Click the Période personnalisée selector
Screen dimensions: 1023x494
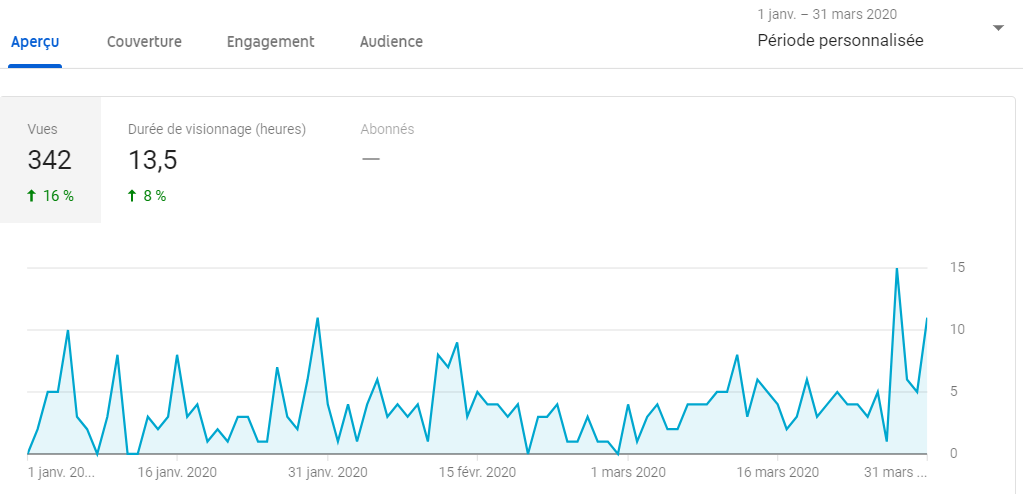[840, 41]
